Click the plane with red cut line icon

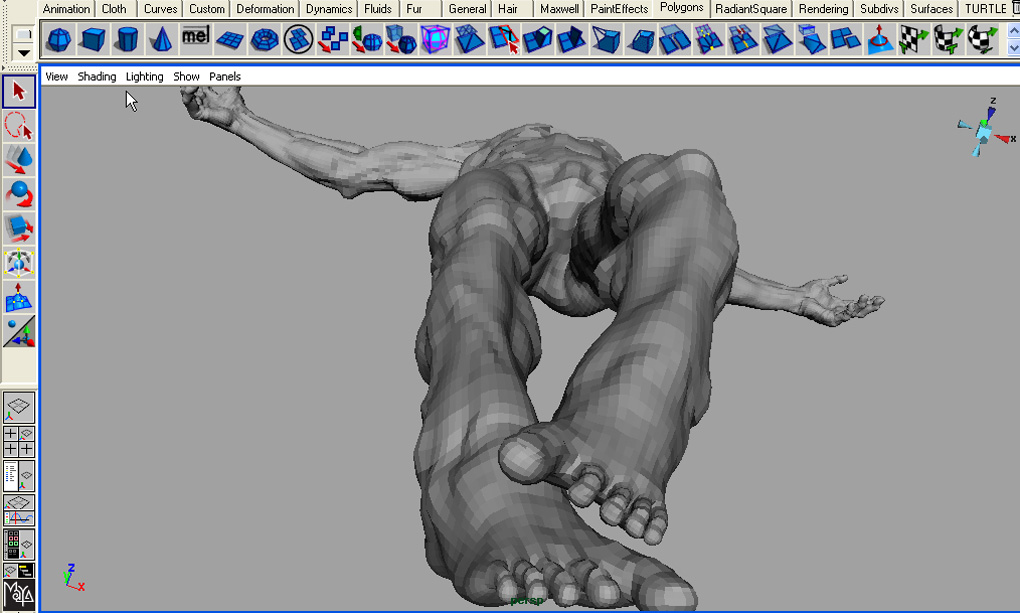tap(503, 39)
